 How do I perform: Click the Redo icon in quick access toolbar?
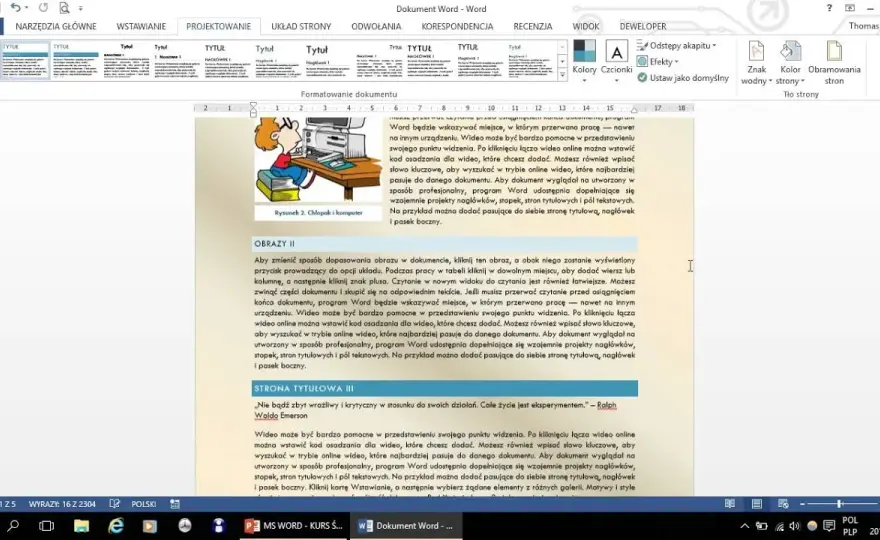click(43, 8)
